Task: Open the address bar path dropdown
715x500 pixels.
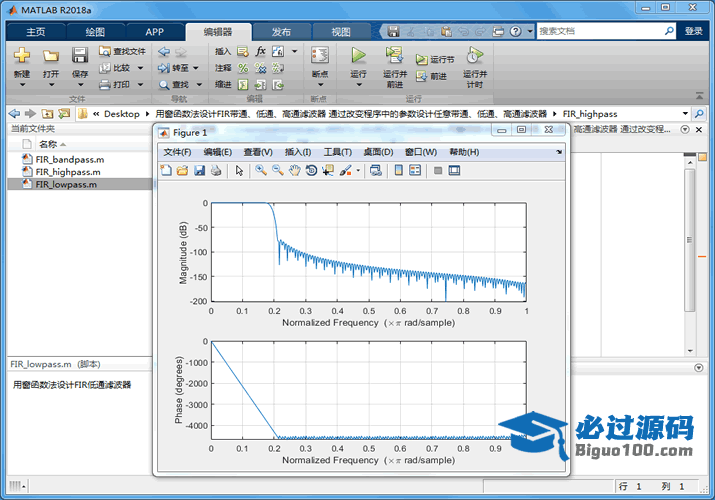Action: [x=686, y=114]
